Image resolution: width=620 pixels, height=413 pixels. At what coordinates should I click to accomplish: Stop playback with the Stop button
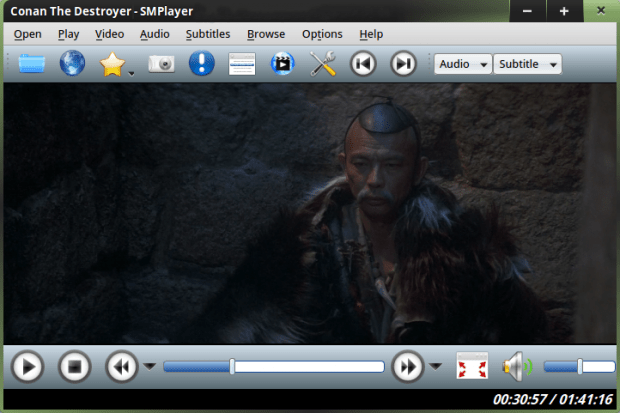click(75, 367)
